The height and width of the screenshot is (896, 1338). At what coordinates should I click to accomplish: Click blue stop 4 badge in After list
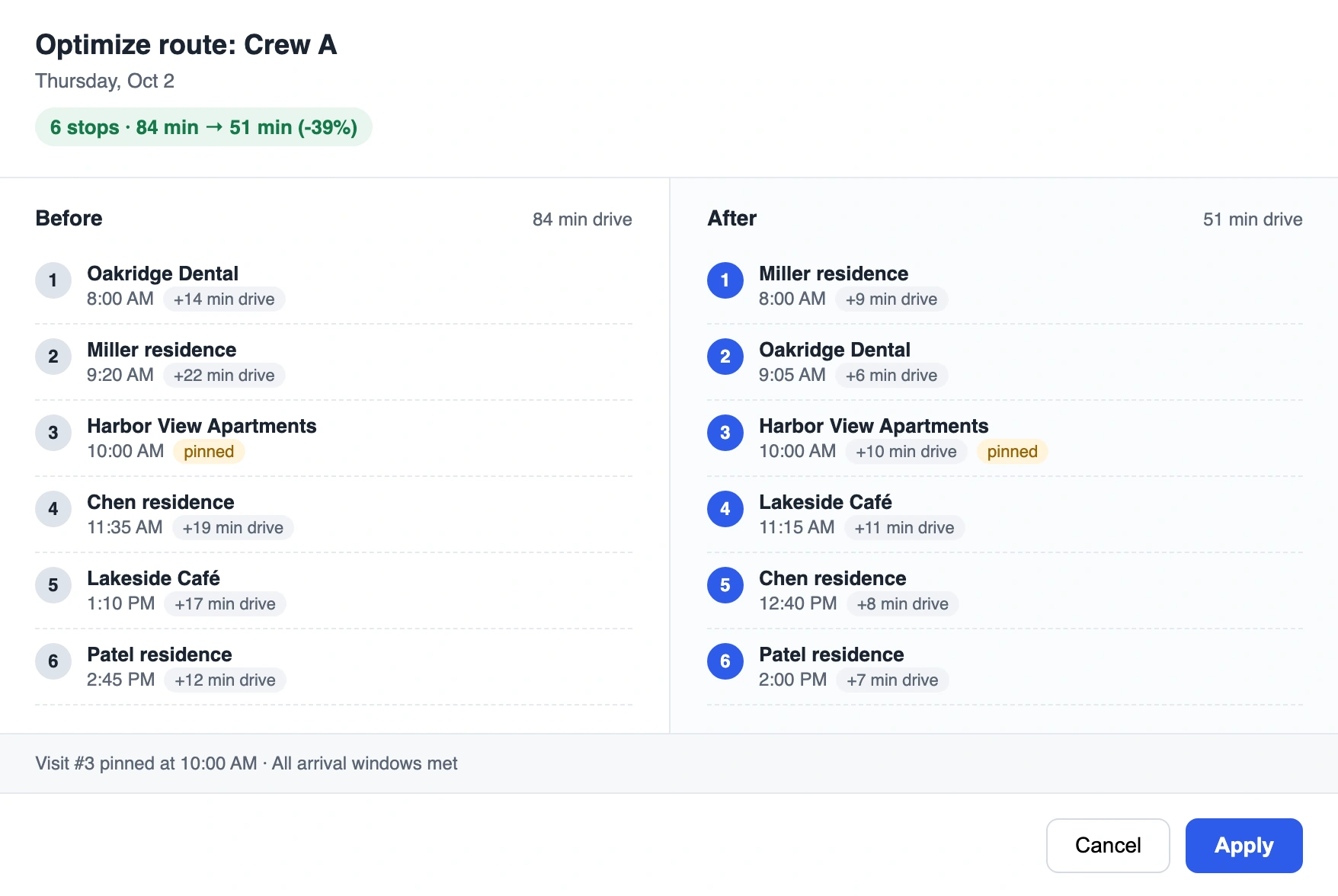(725, 509)
